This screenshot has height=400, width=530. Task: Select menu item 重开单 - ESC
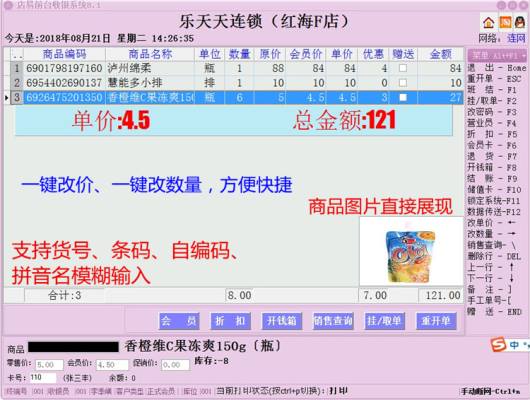[x=494, y=79]
